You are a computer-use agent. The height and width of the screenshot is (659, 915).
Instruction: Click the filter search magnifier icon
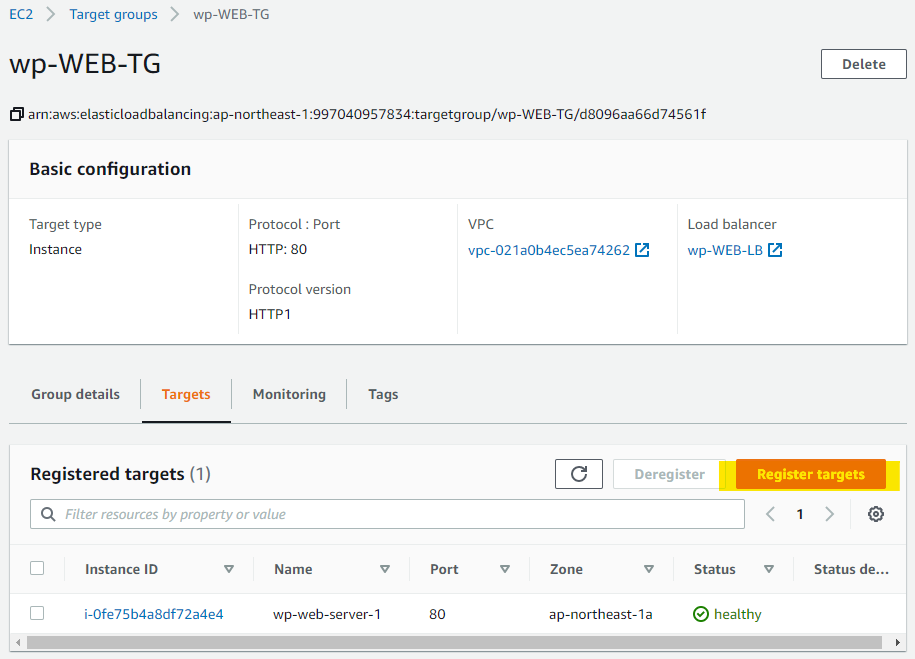[x=48, y=514]
